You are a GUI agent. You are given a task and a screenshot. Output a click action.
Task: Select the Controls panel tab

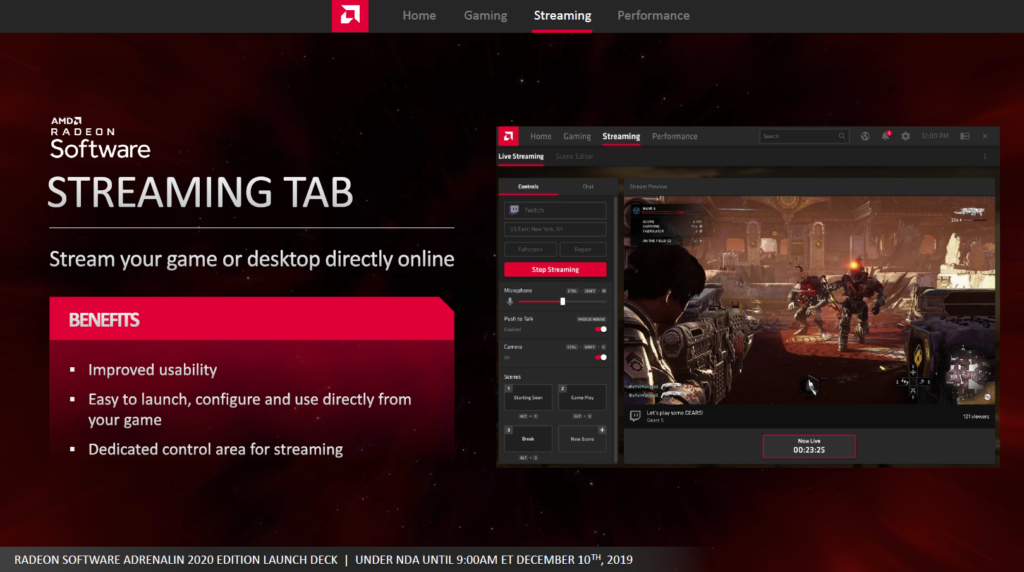[x=528, y=187]
